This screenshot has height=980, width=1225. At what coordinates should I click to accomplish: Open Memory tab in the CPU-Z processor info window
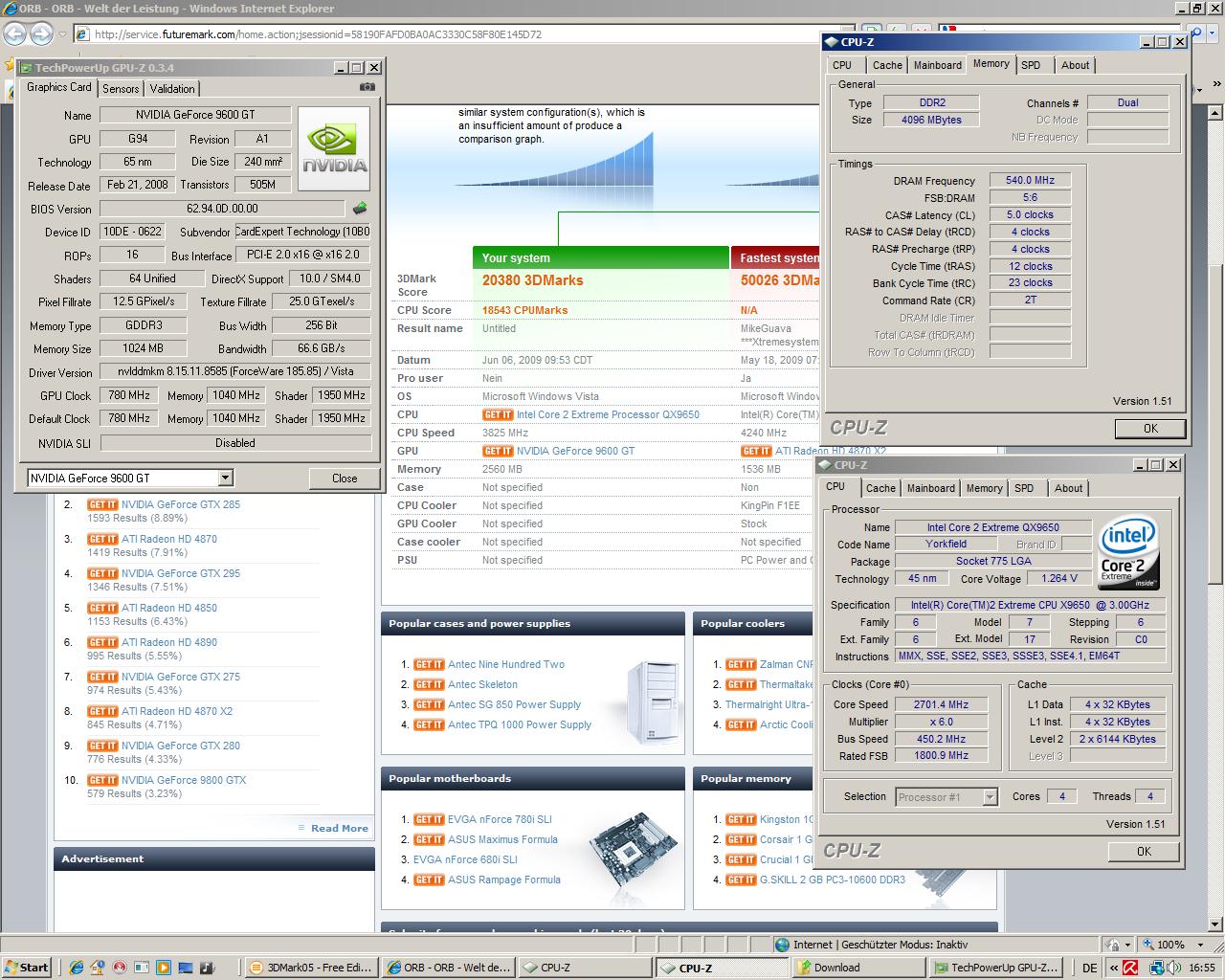pyautogui.click(x=984, y=488)
